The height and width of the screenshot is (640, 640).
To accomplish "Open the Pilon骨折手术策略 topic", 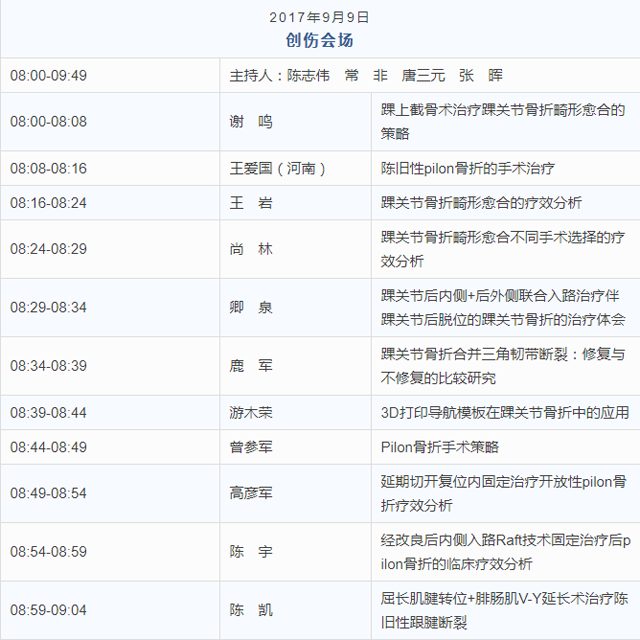I will pos(439,447).
